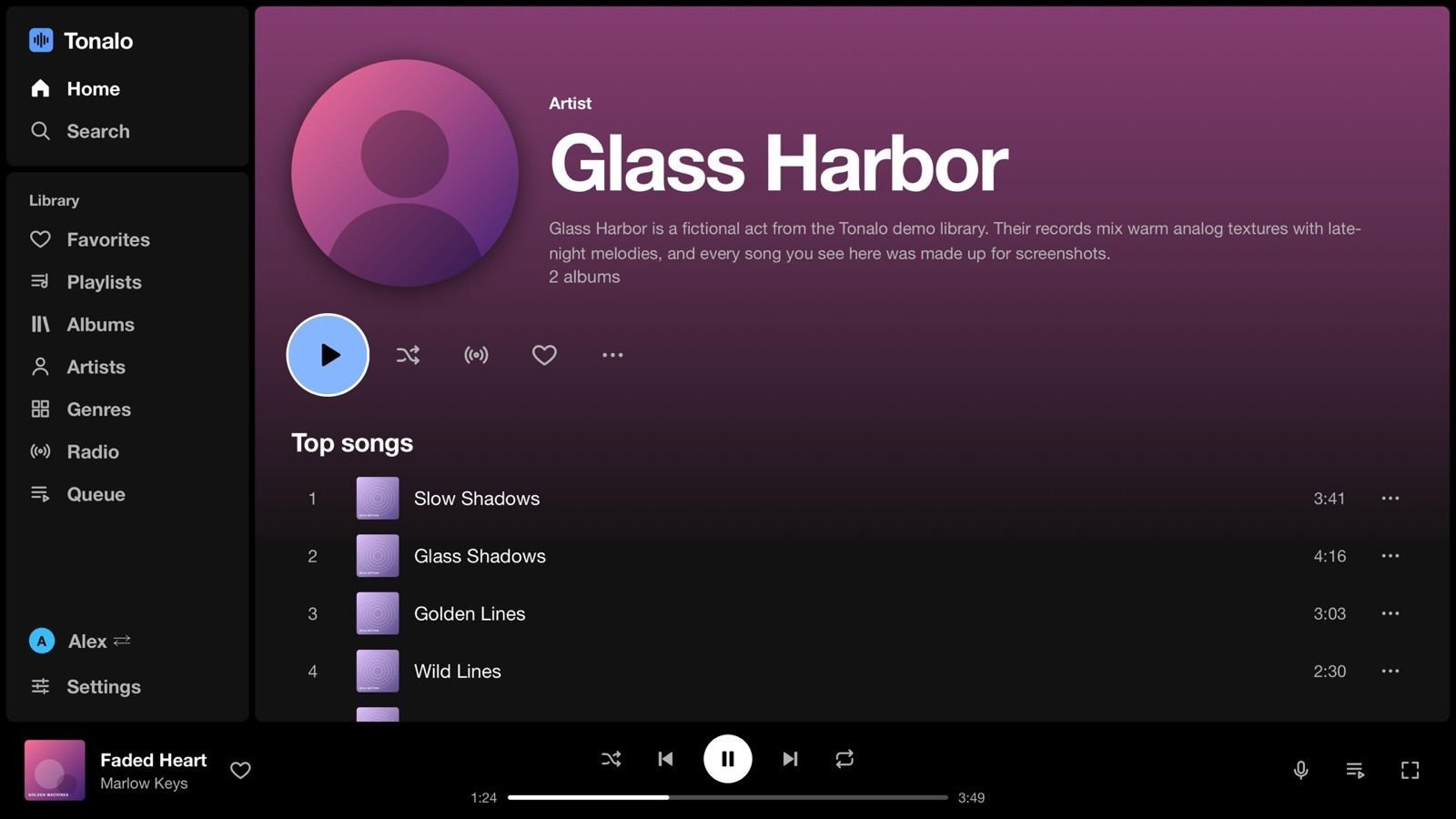Image resolution: width=1456 pixels, height=819 pixels.
Task: Click Slow Shadows cover thumbnail
Action: pyautogui.click(x=378, y=498)
